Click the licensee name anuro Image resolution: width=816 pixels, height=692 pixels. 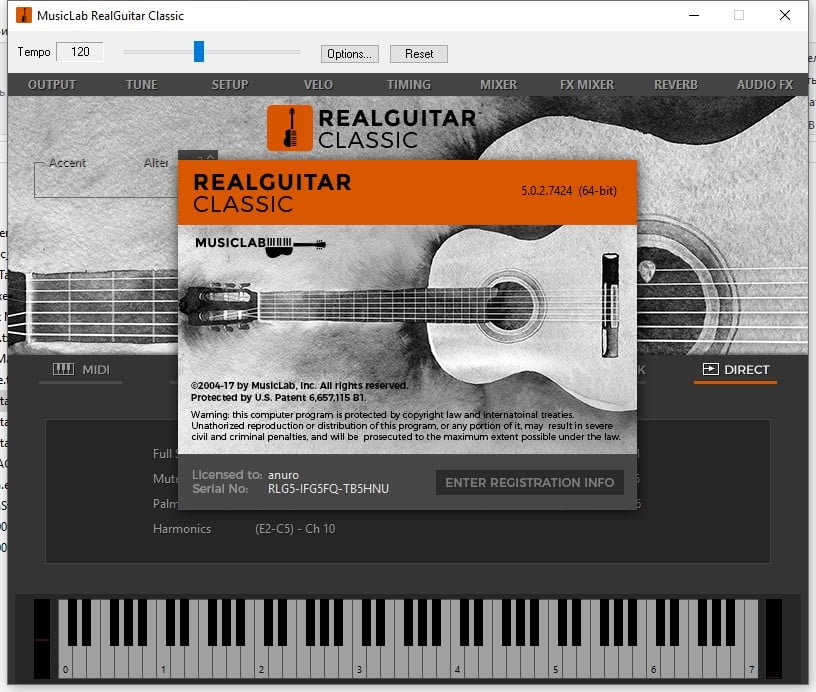point(284,475)
